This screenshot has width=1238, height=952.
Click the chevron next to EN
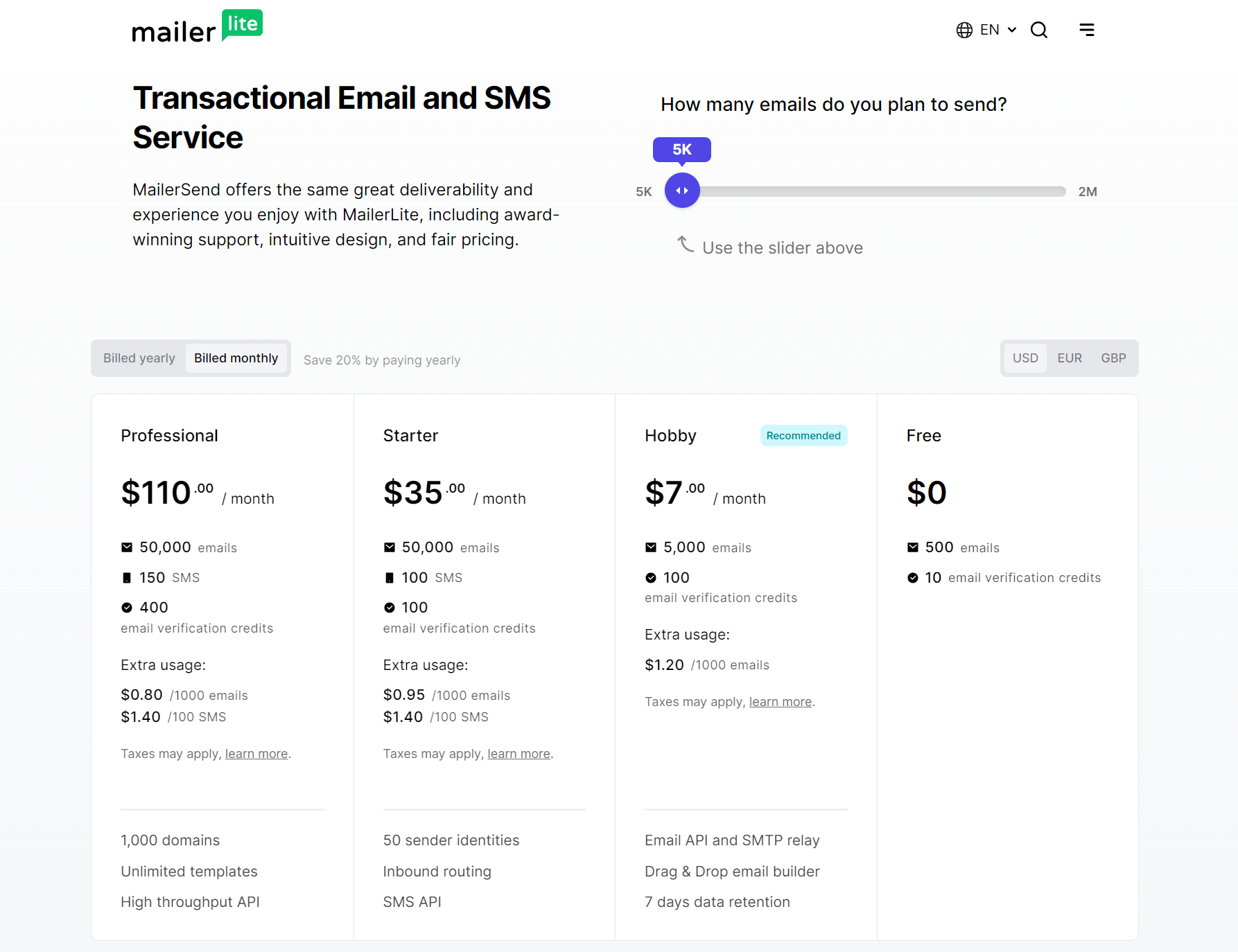pyautogui.click(x=1013, y=30)
